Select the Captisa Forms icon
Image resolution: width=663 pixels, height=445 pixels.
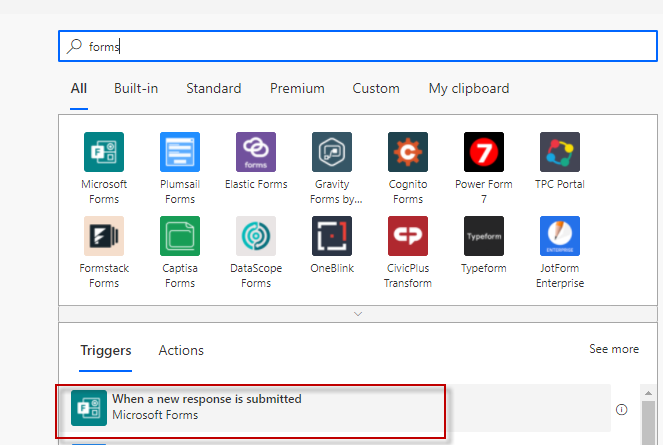180,236
